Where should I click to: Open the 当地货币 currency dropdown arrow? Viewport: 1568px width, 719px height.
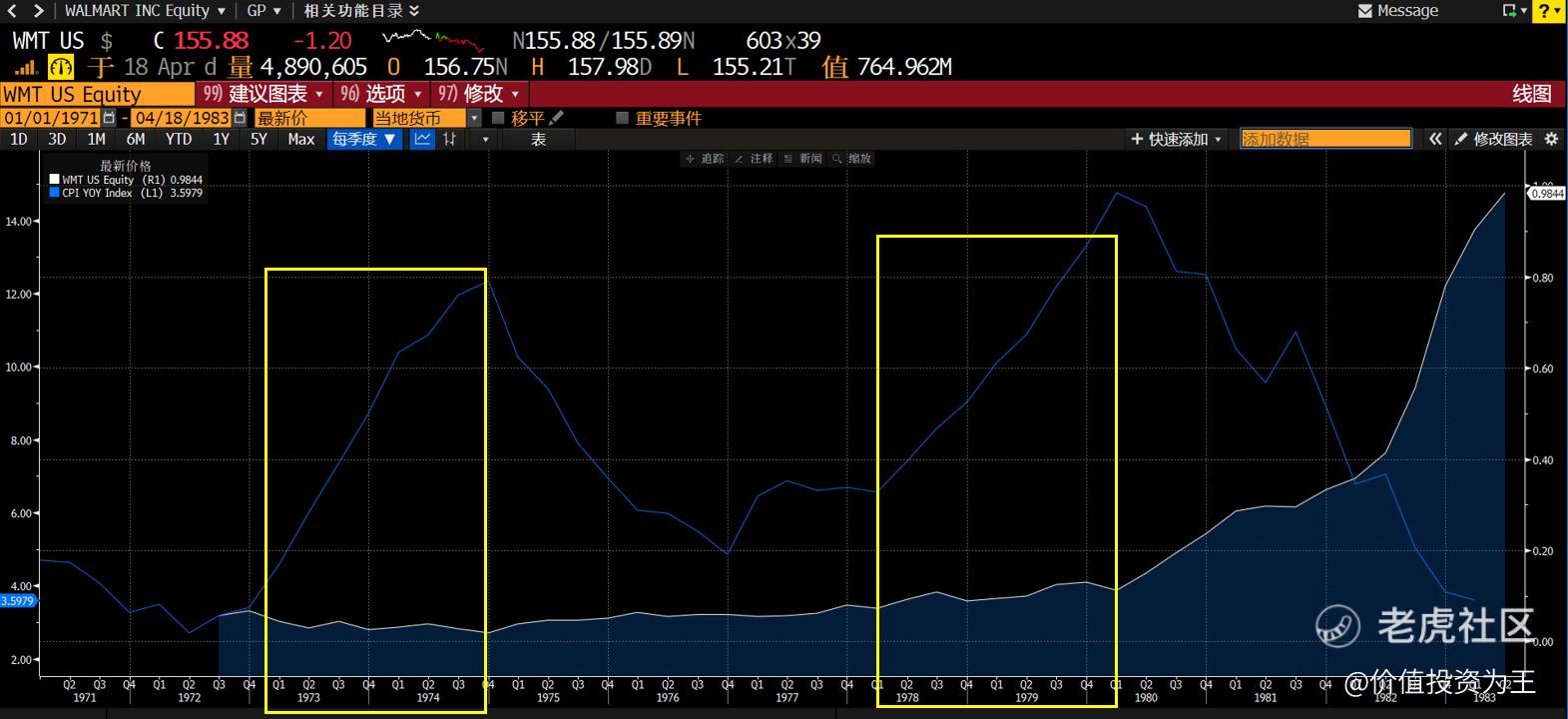click(x=474, y=118)
